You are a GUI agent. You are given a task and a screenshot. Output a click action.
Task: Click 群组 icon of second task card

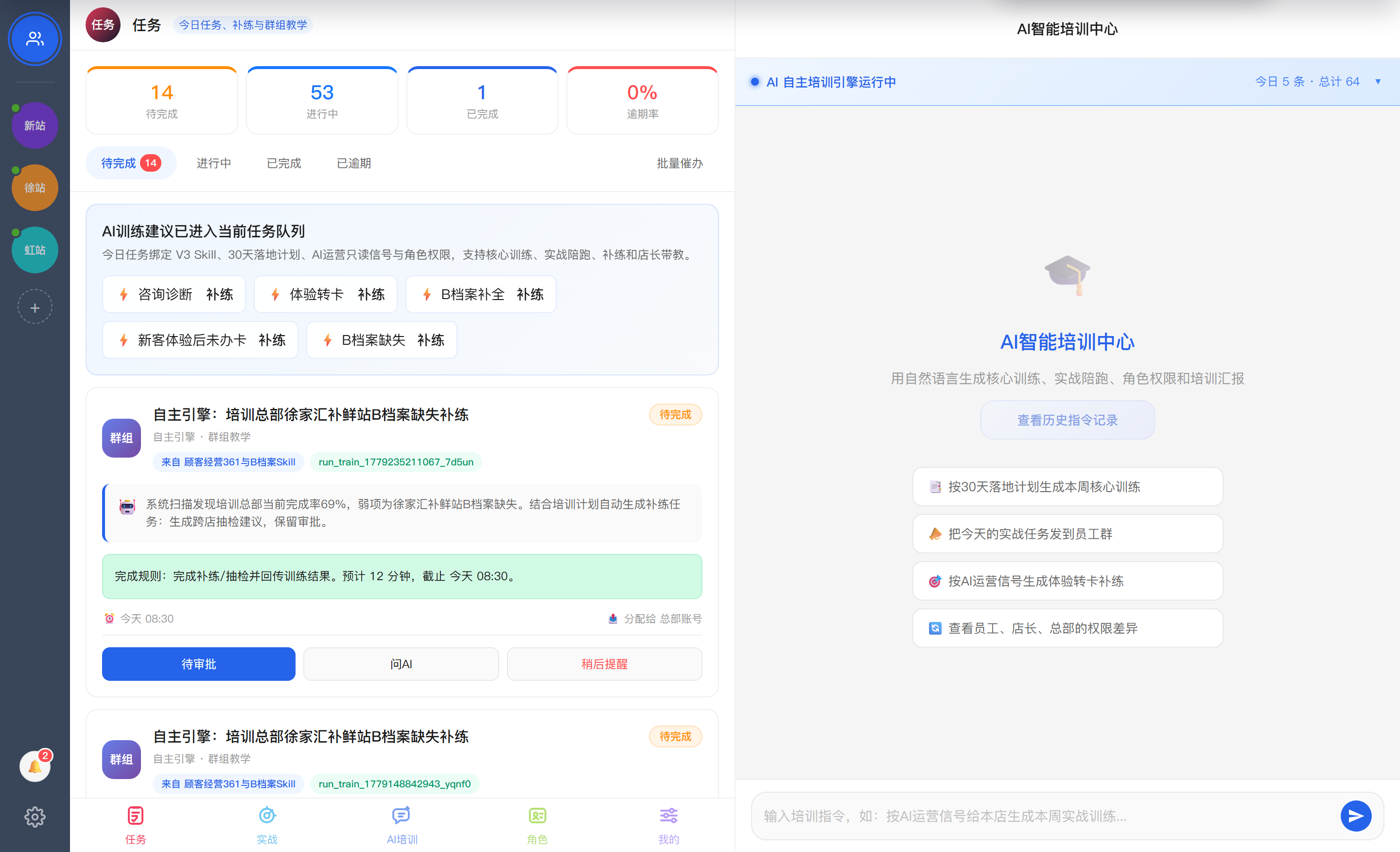click(121, 759)
